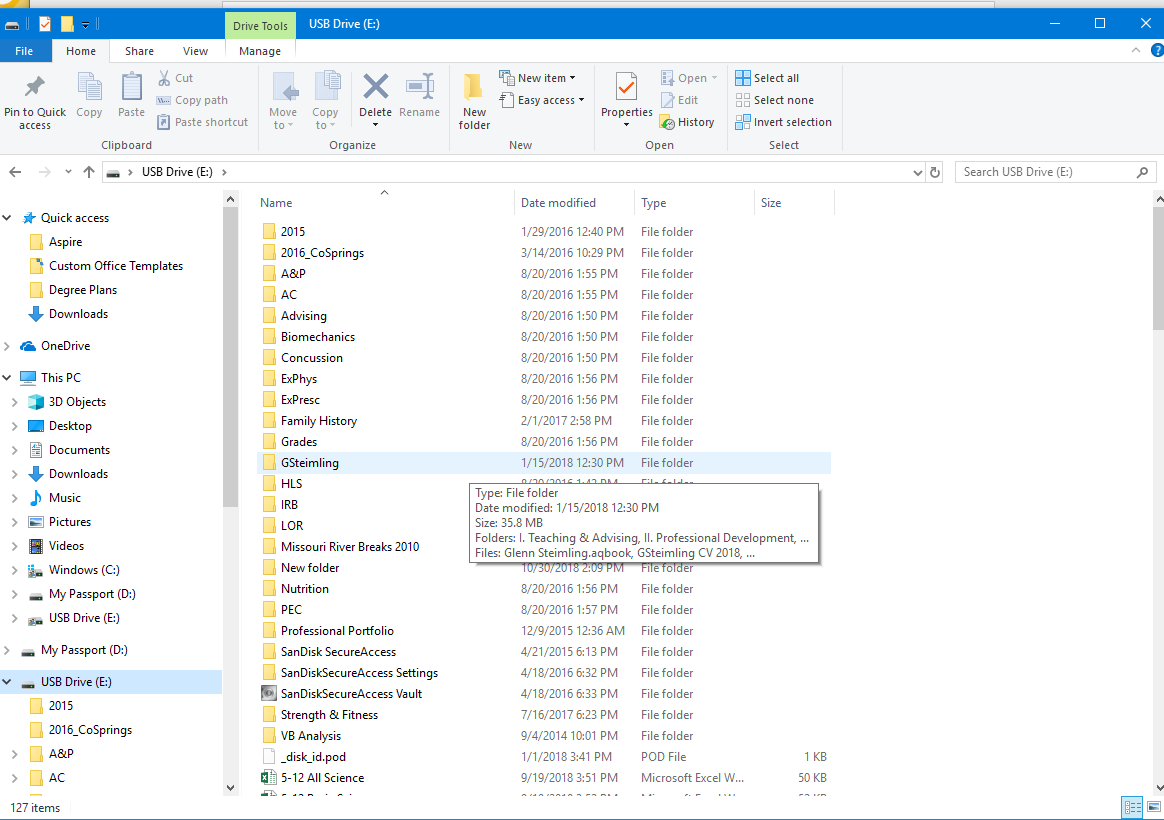
Task: Click Invert selection in ribbon
Action: coord(783,122)
